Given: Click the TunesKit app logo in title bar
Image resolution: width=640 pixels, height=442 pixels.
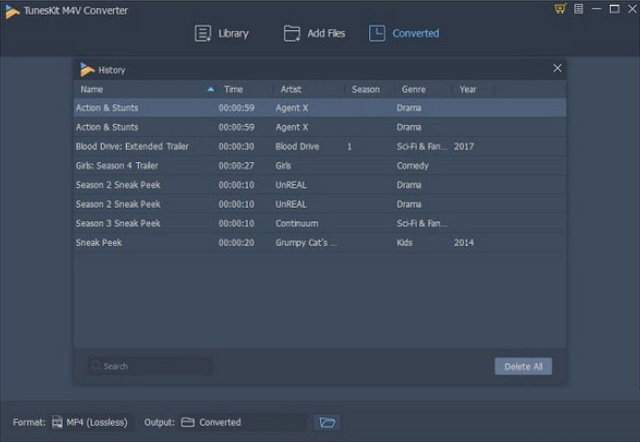Looking at the screenshot, I should pyautogui.click(x=12, y=11).
